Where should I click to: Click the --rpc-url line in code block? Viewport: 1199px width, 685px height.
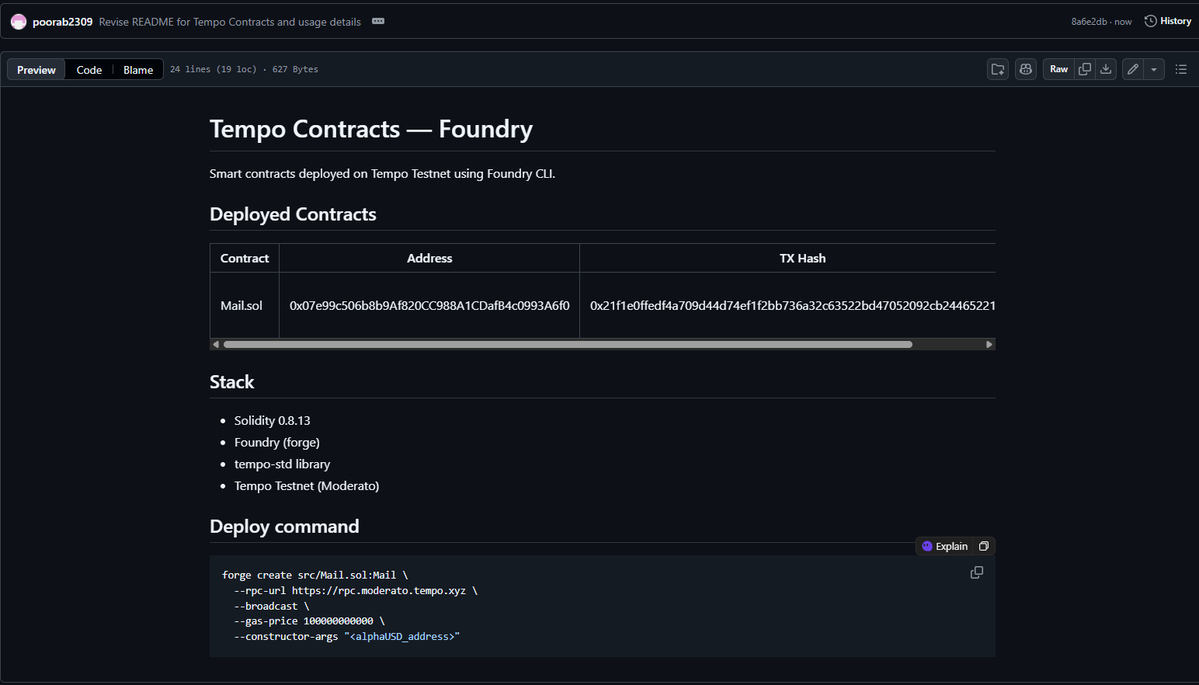click(x=356, y=590)
